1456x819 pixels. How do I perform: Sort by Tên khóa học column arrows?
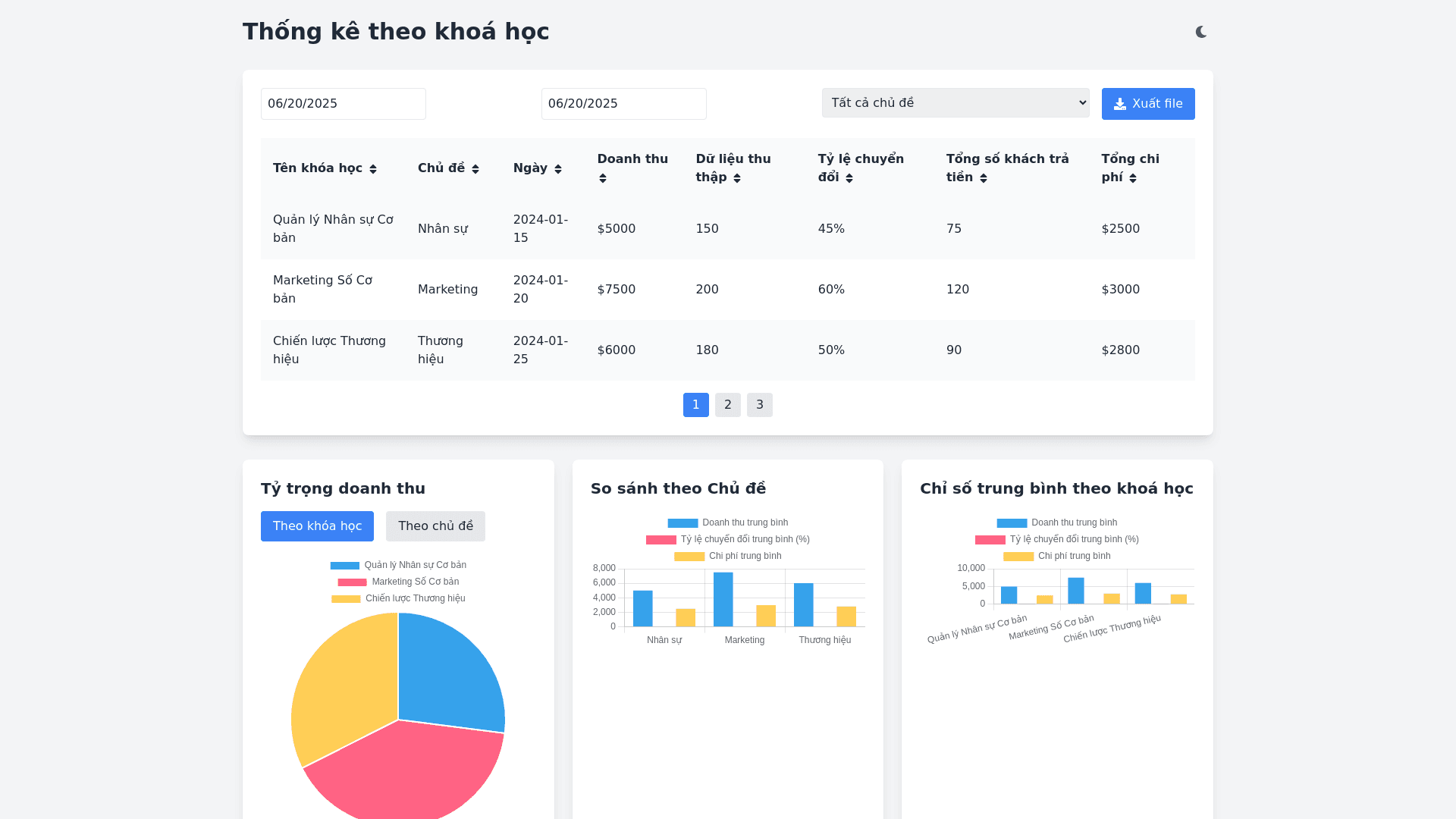(373, 169)
